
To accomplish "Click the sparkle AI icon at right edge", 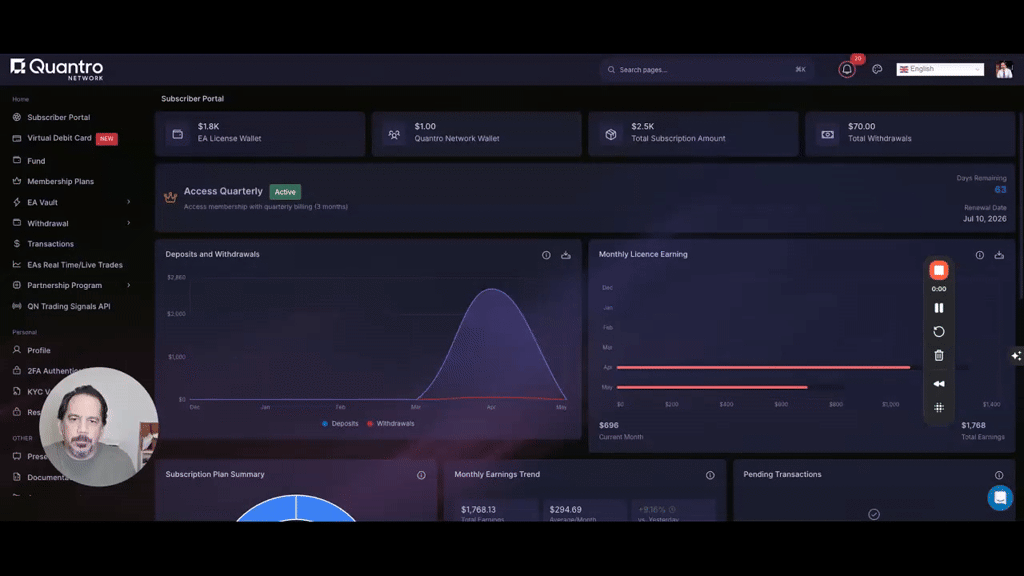I will (1016, 356).
